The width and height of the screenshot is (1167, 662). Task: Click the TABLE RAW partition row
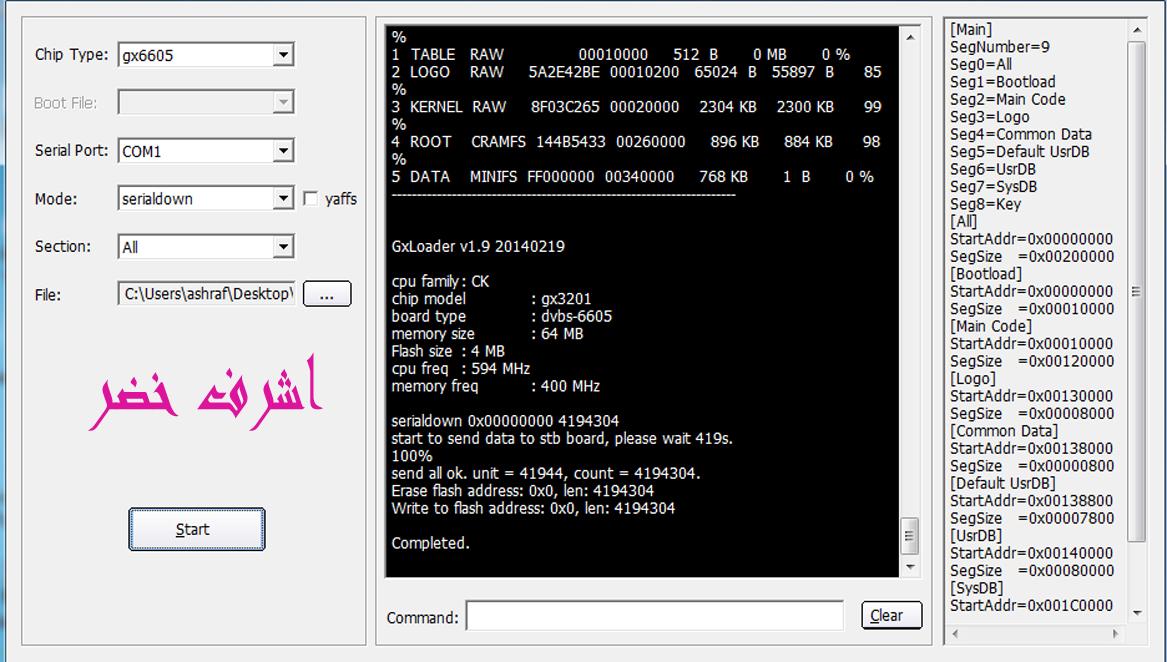pos(621,55)
